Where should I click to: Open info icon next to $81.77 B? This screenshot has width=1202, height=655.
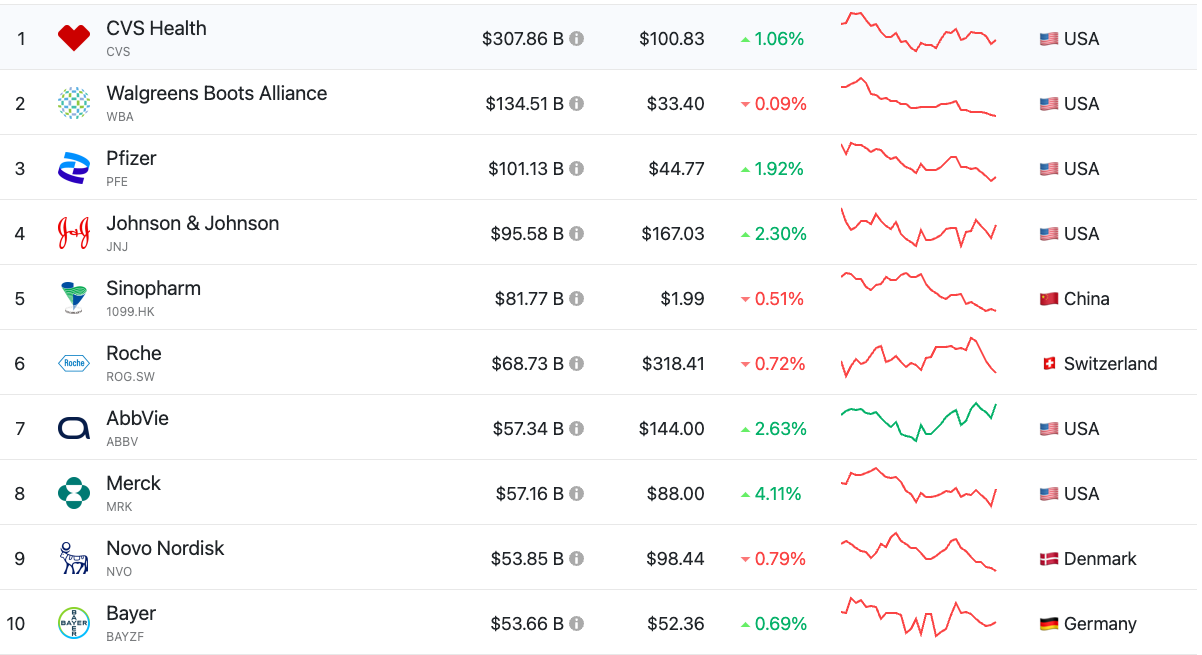(577, 299)
